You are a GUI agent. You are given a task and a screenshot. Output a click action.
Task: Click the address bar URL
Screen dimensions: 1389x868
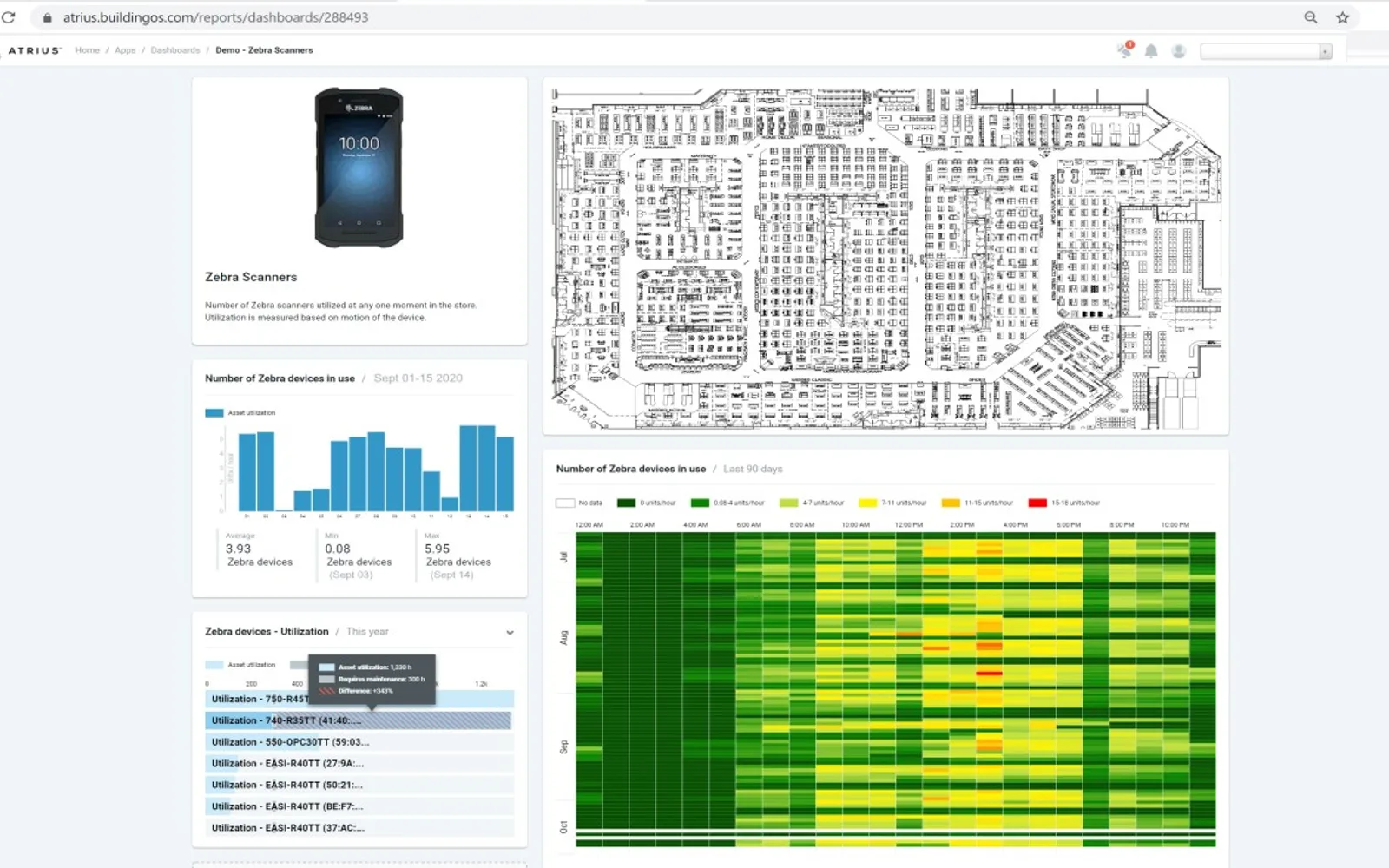(215, 17)
